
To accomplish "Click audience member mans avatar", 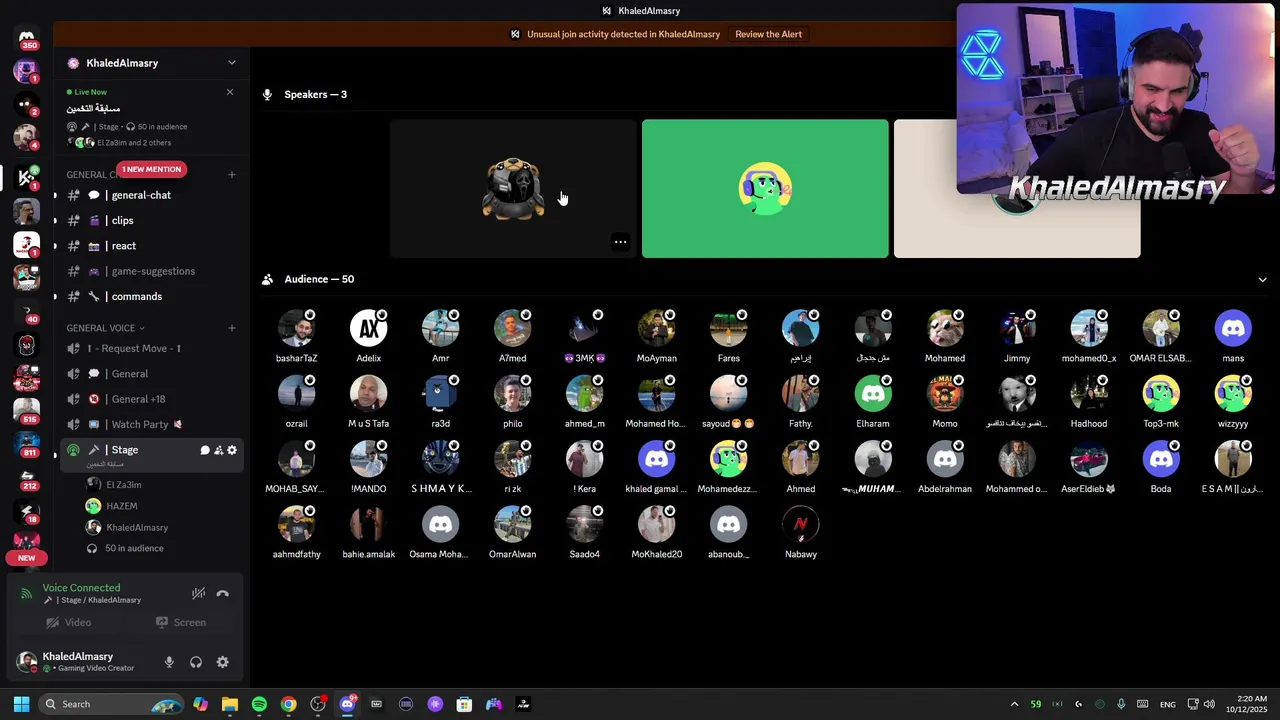I will pyautogui.click(x=1233, y=329).
